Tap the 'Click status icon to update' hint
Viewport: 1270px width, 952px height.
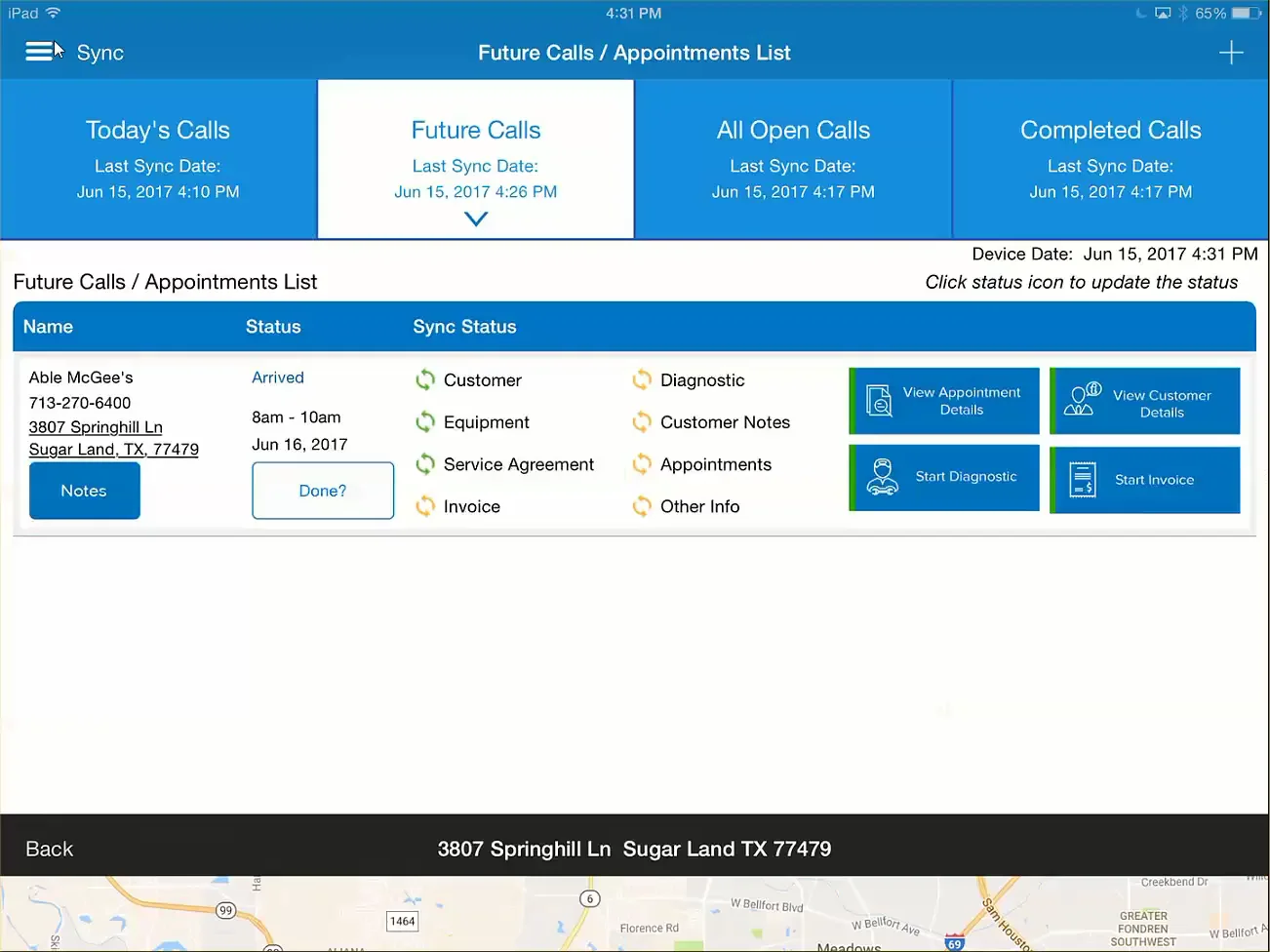(1082, 283)
